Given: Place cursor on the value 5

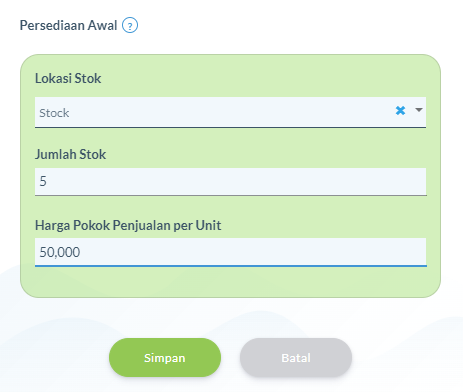Looking at the screenshot, I should (43, 181).
